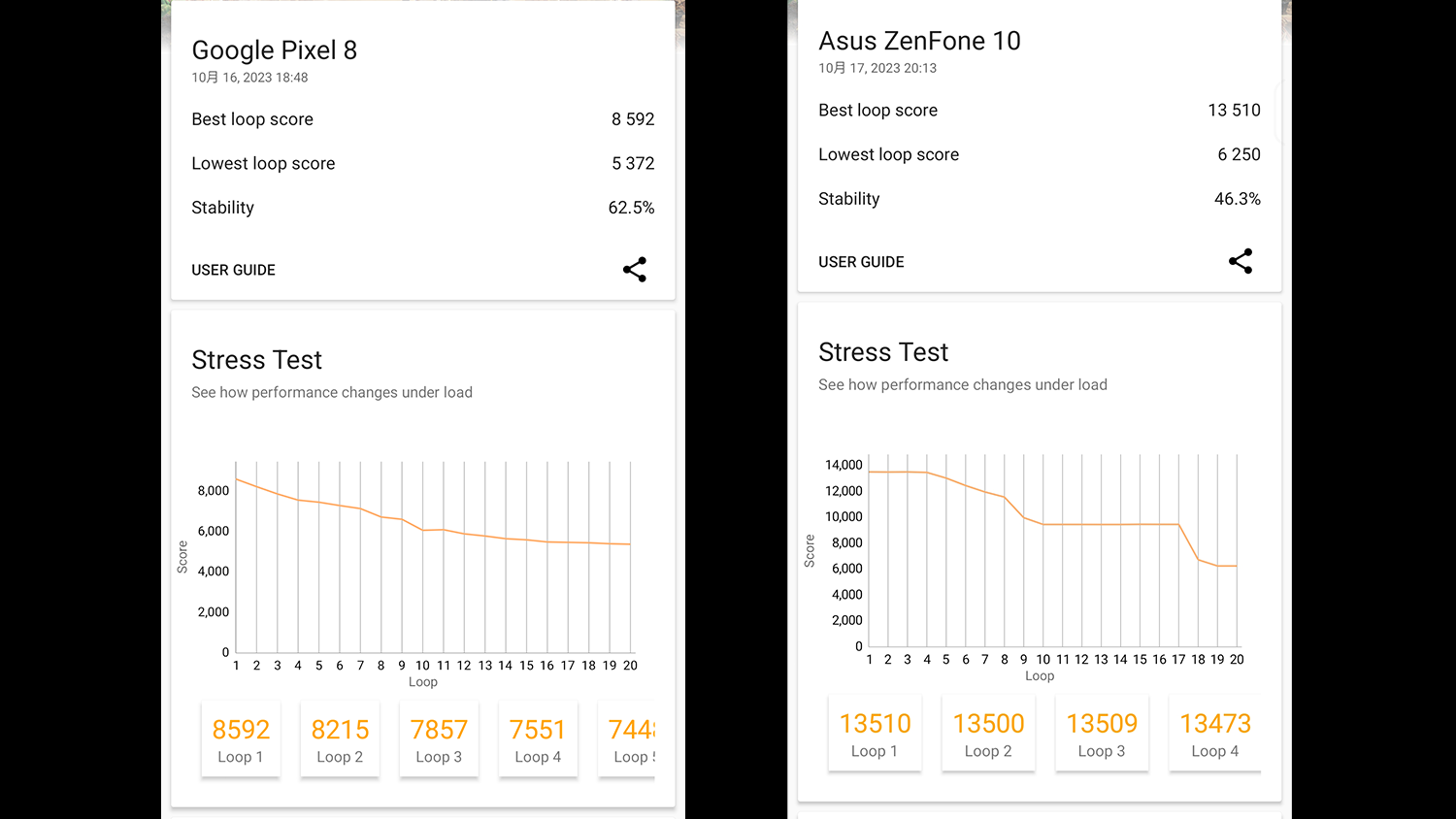
Task: Open USER GUIDE on ZenFone 10 card
Action: pos(861,262)
